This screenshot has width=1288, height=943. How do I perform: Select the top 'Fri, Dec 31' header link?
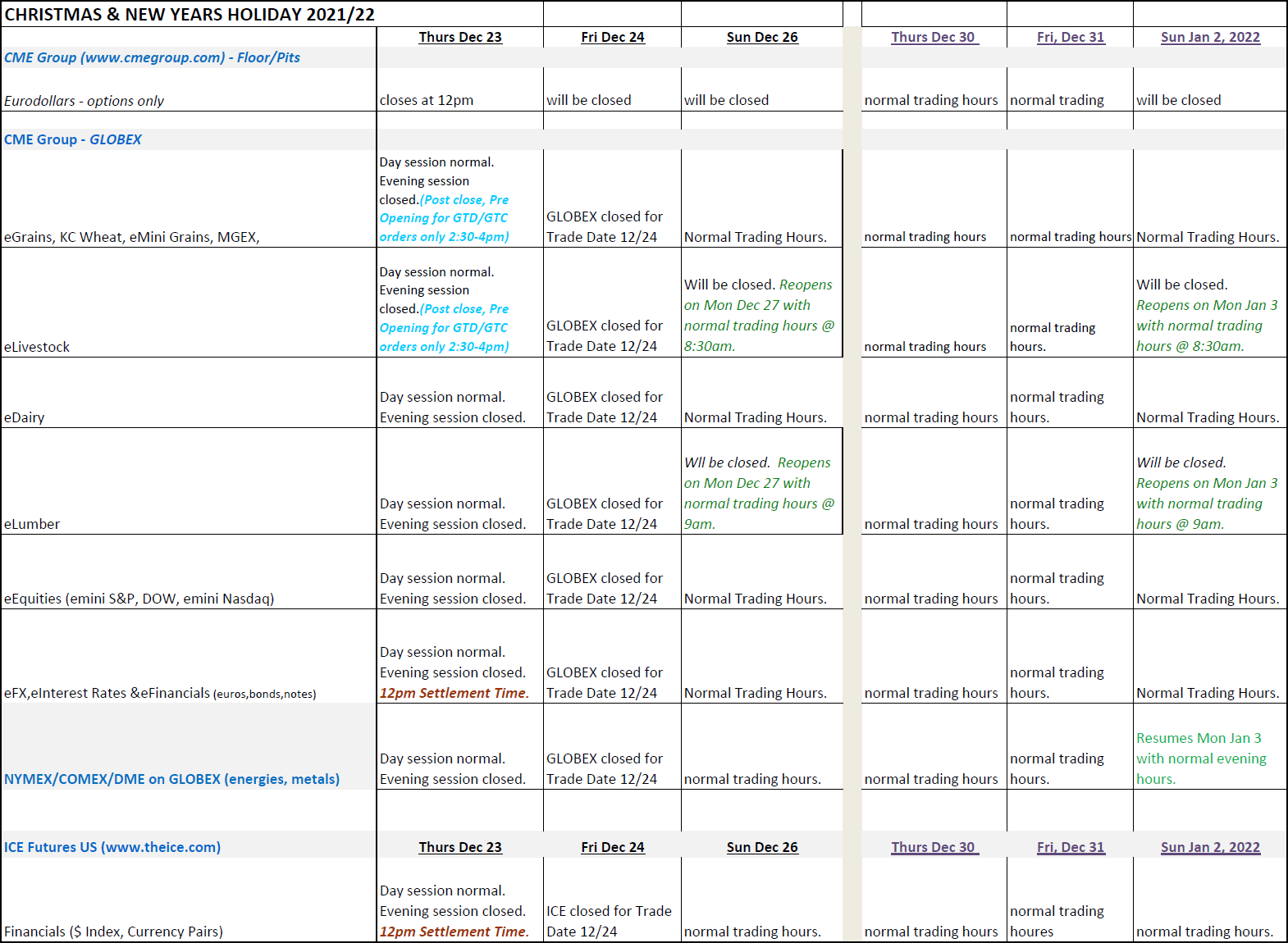click(1071, 37)
